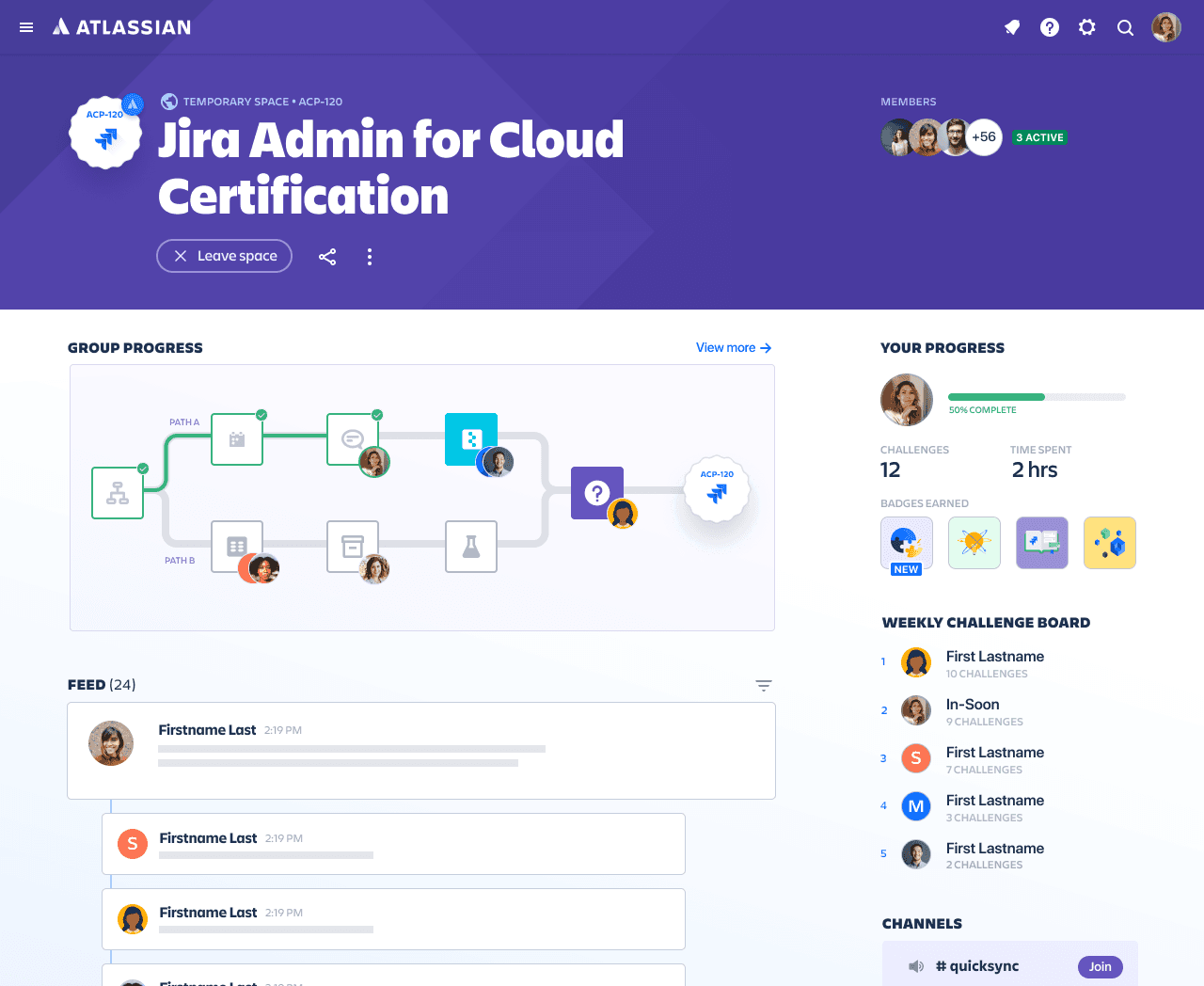
Task: Click the Challenges count 12
Action: (x=891, y=470)
